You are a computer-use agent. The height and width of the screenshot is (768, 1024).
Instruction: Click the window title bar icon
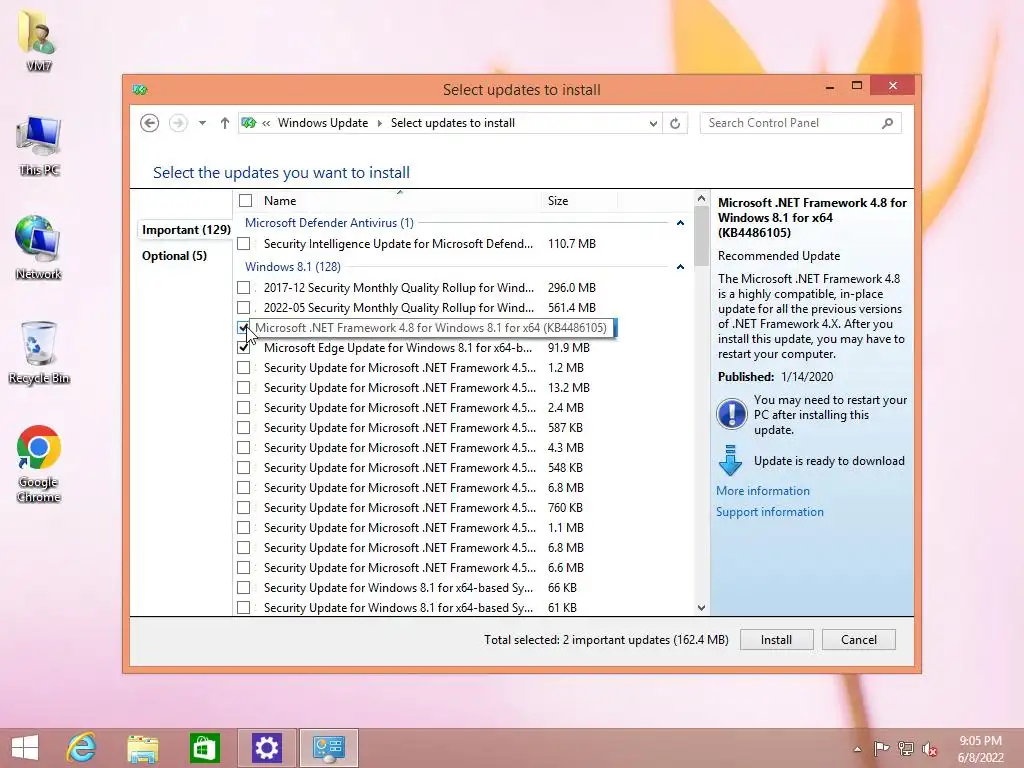point(140,89)
